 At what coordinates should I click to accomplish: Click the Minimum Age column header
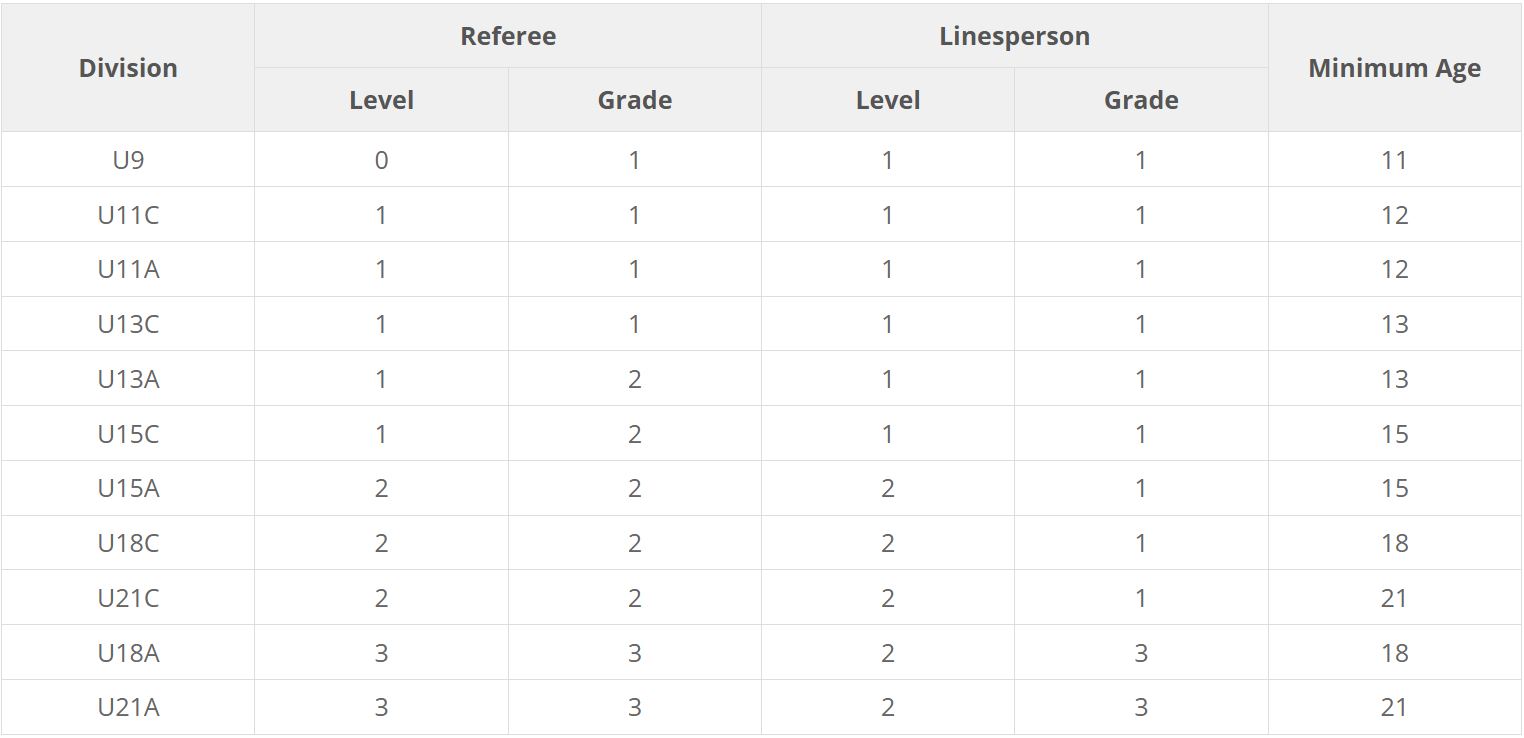tap(1394, 68)
